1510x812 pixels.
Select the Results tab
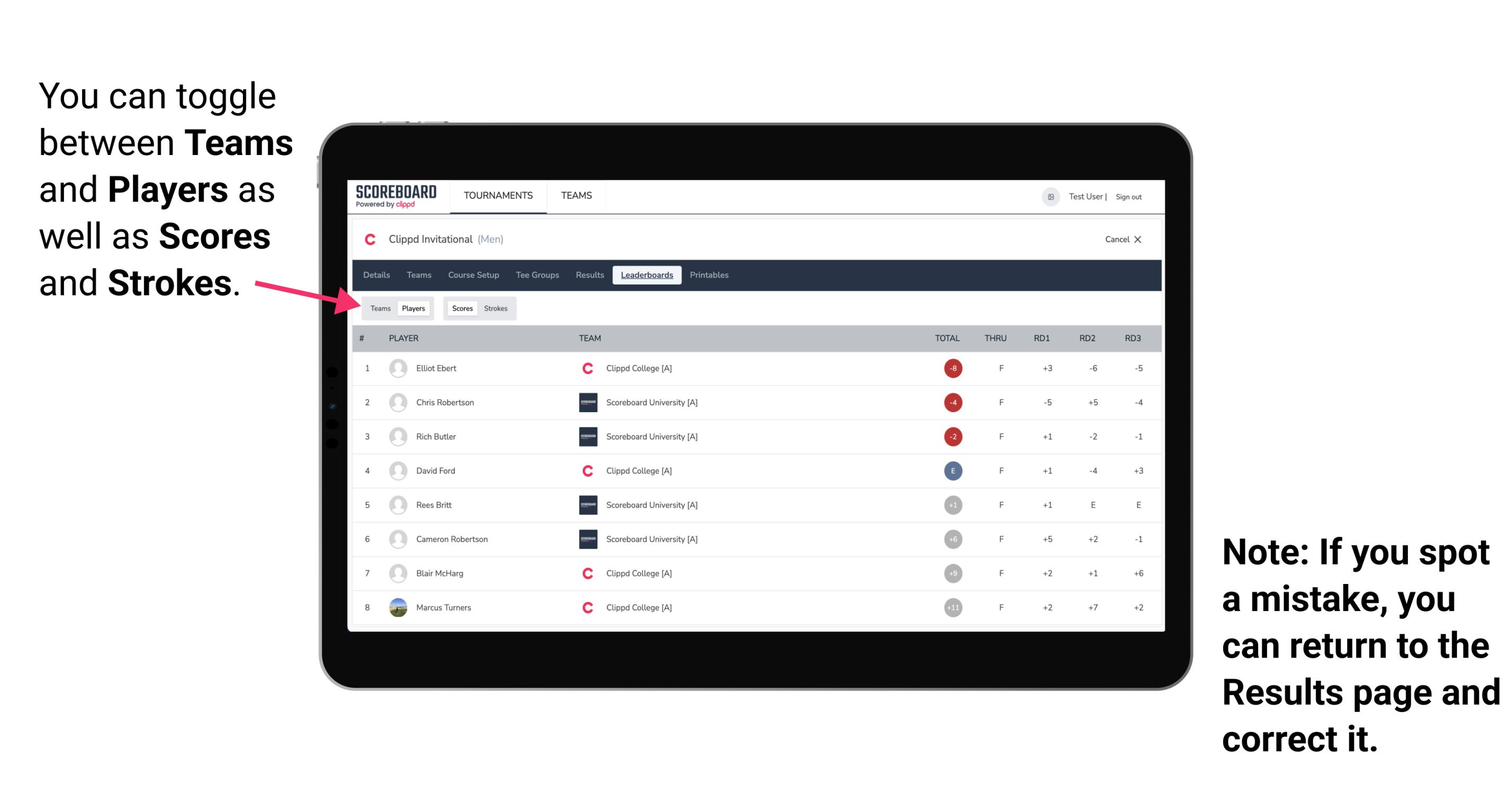point(589,275)
